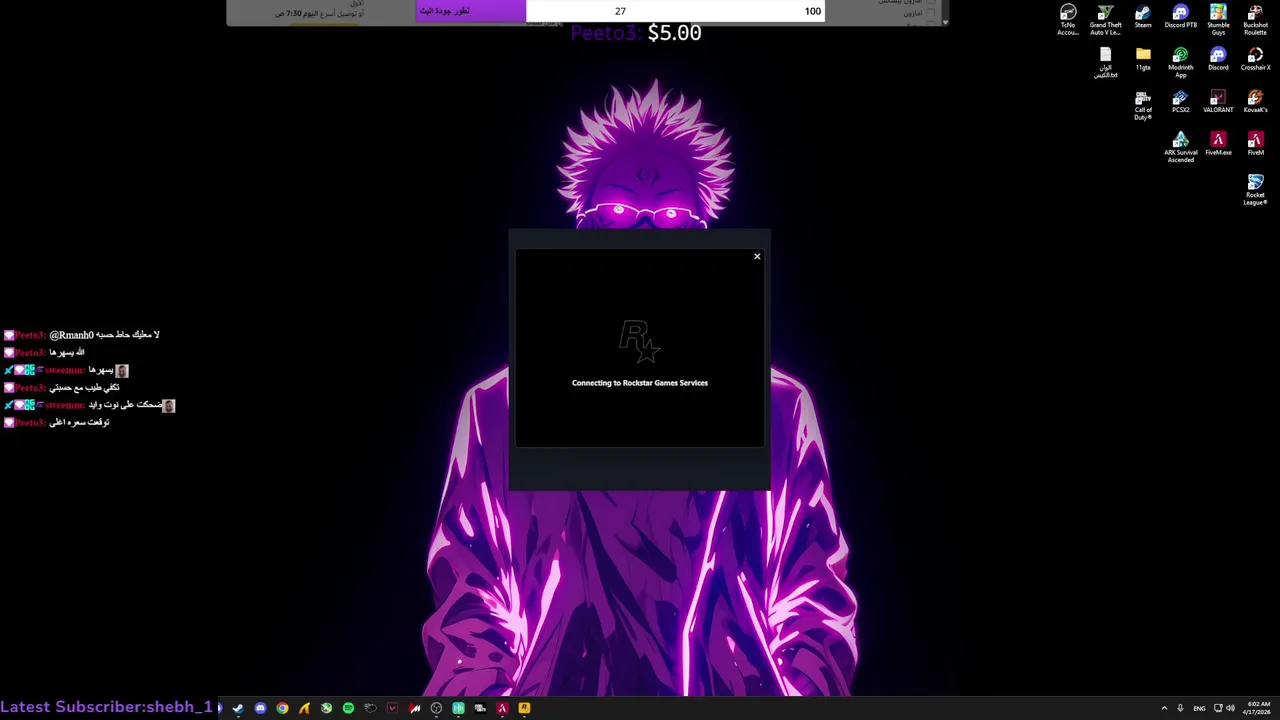Open Call of Duty taskbar icon
This screenshot has height=720, width=1280.
pyautogui.click(x=480, y=708)
